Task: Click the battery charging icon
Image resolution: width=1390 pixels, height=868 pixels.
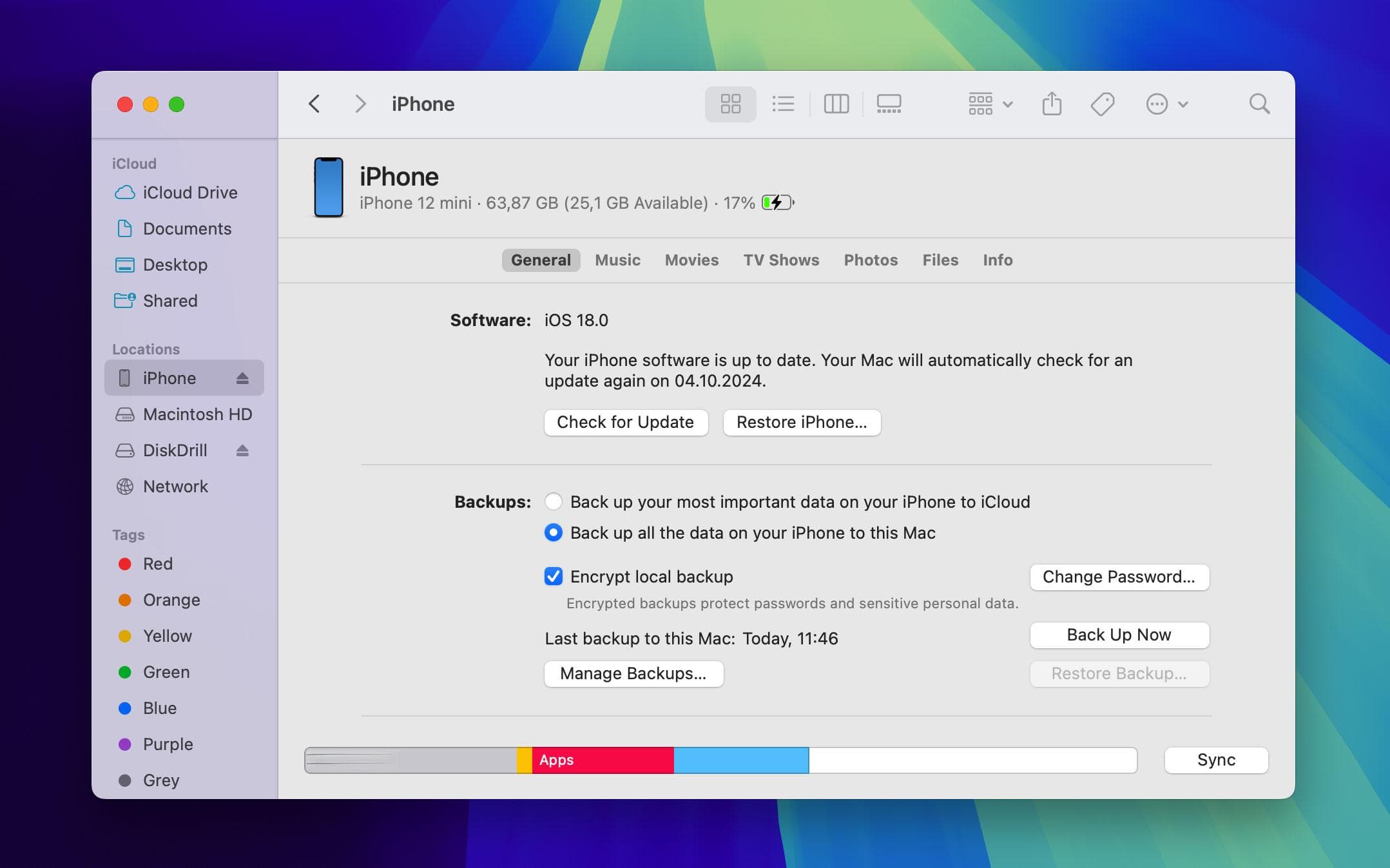Action: coord(778,203)
